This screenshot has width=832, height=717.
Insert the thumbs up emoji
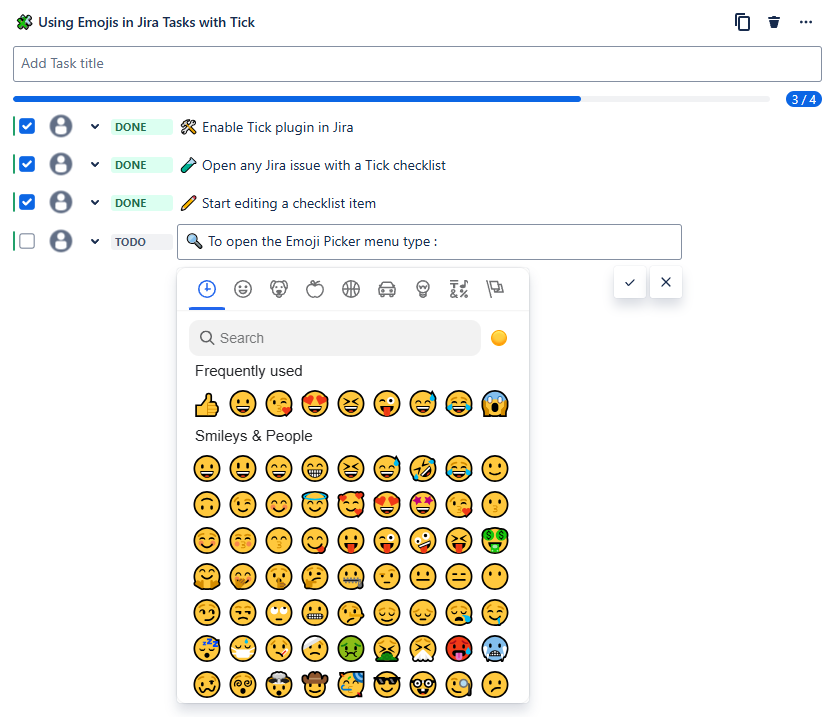(207, 404)
